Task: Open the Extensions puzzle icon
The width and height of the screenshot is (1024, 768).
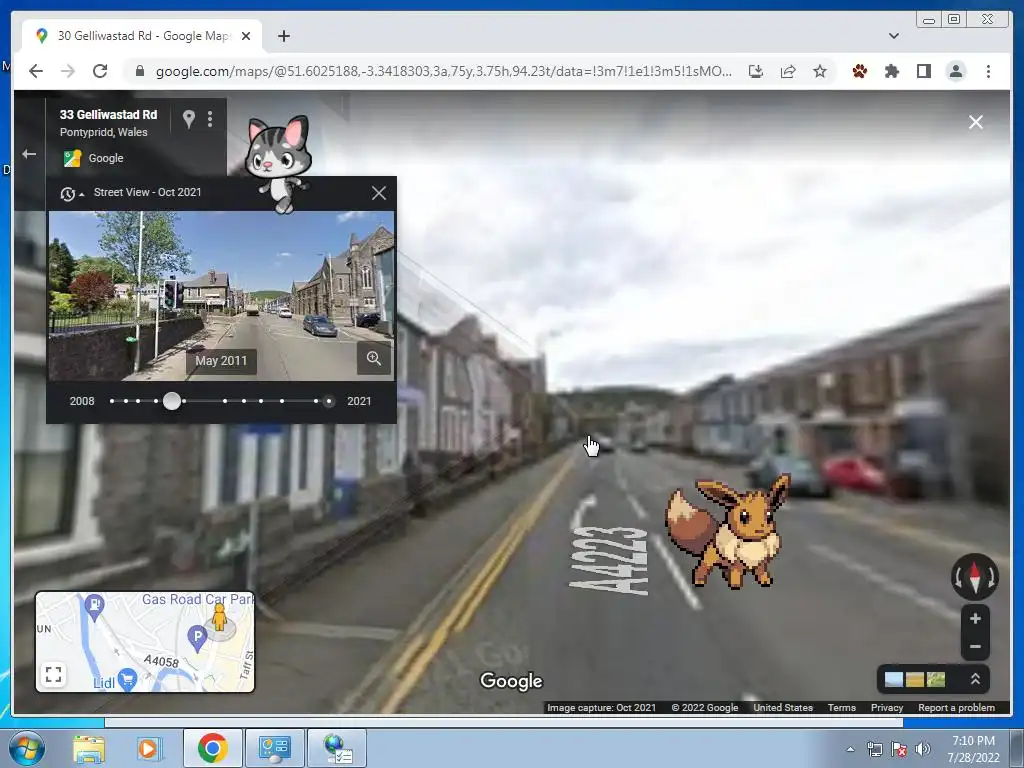Action: click(891, 71)
